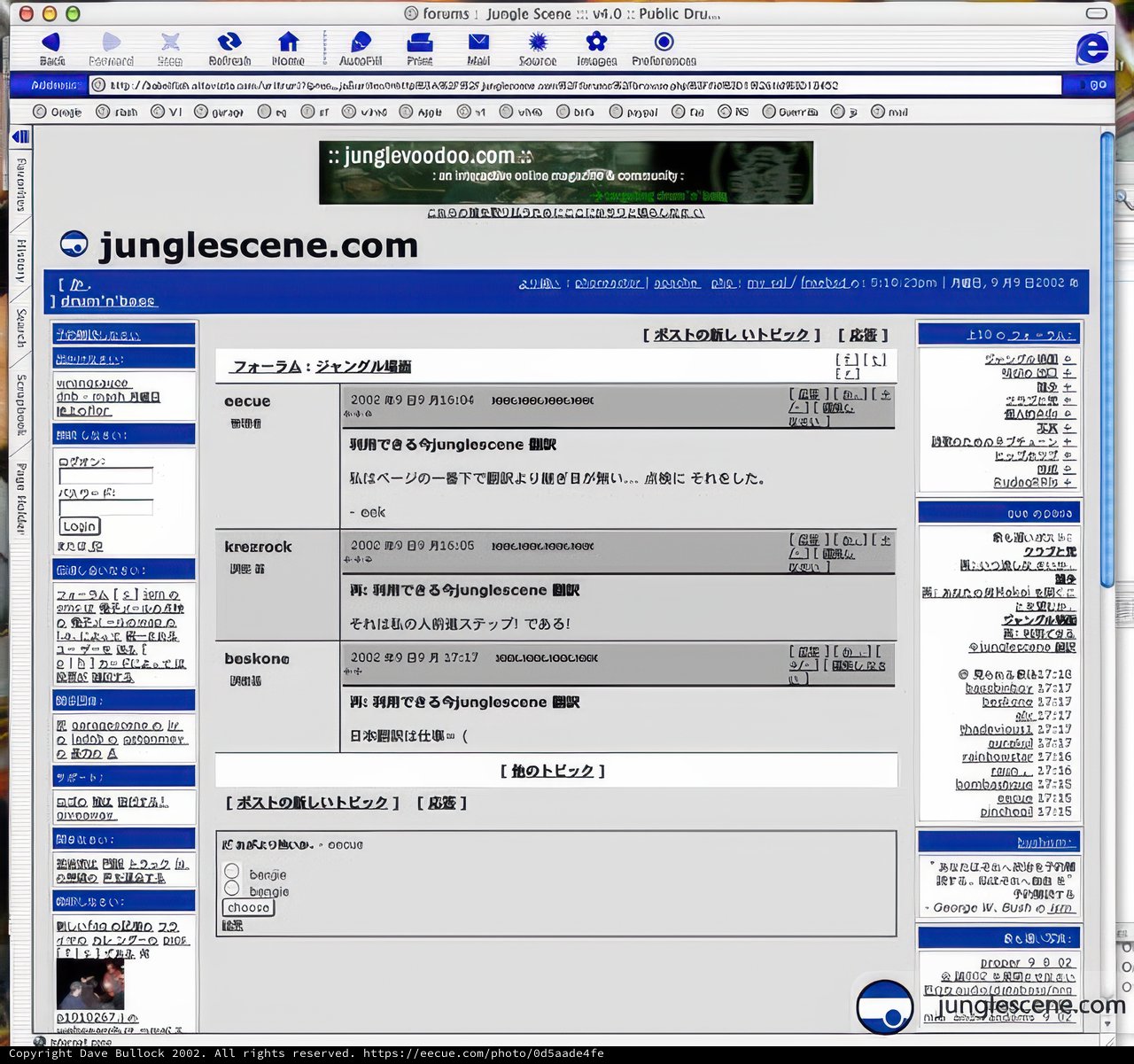Collapse the Explorer bar with the blue arrow

[x=20, y=136]
